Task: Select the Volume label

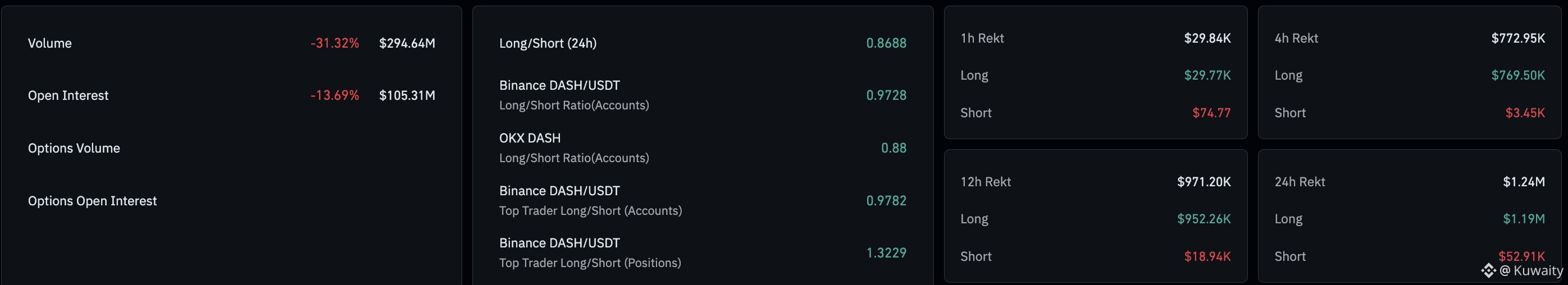Action: coord(50,43)
